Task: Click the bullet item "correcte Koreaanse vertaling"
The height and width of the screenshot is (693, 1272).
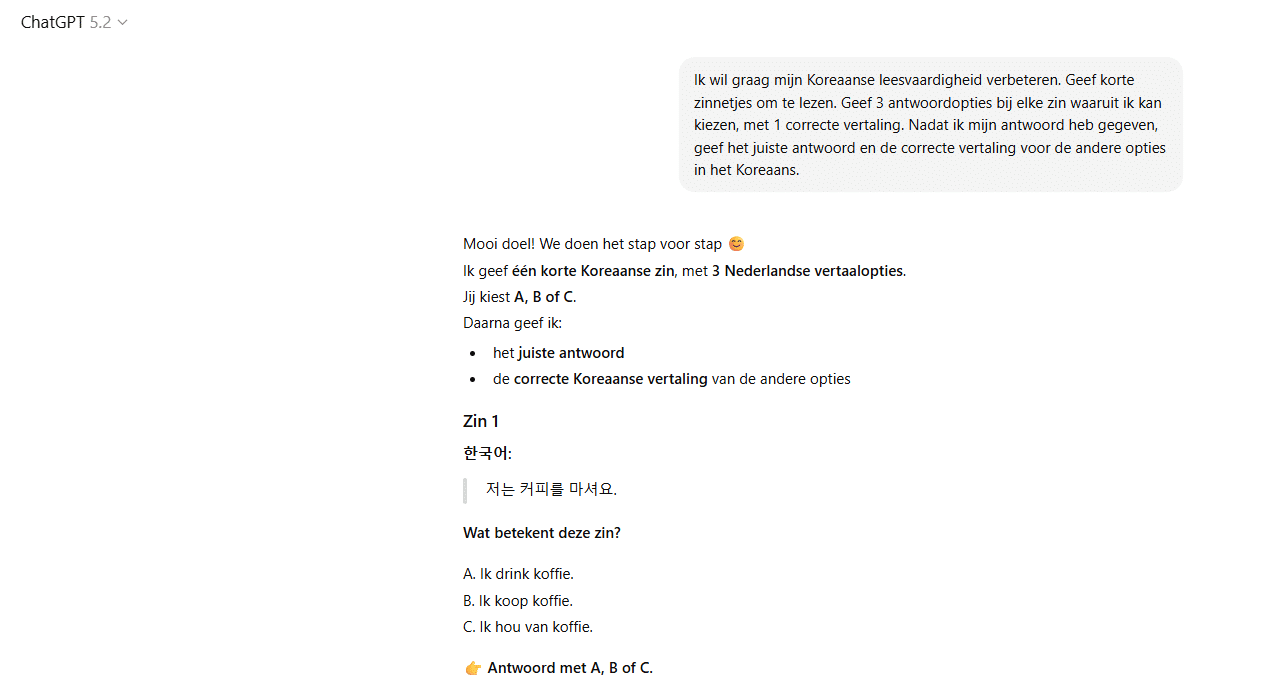Action: (609, 378)
